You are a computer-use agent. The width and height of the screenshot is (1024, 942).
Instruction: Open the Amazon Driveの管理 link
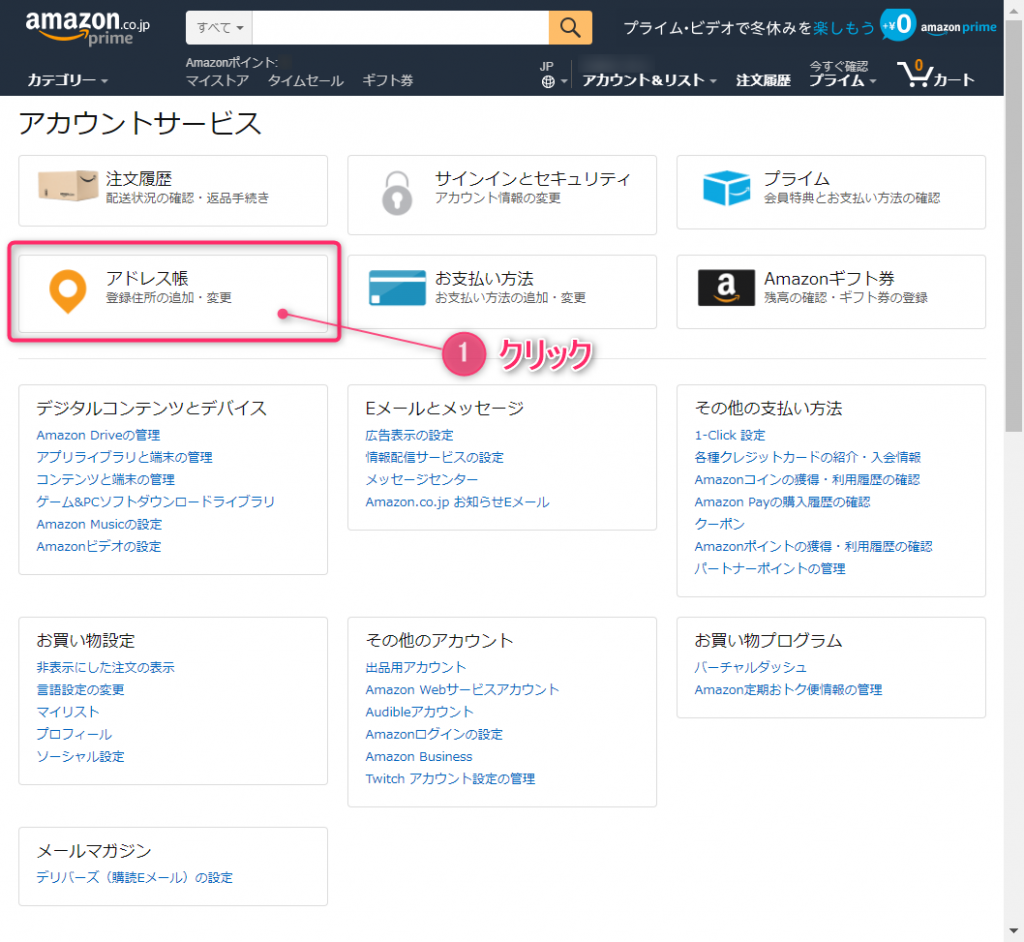click(98, 435)
